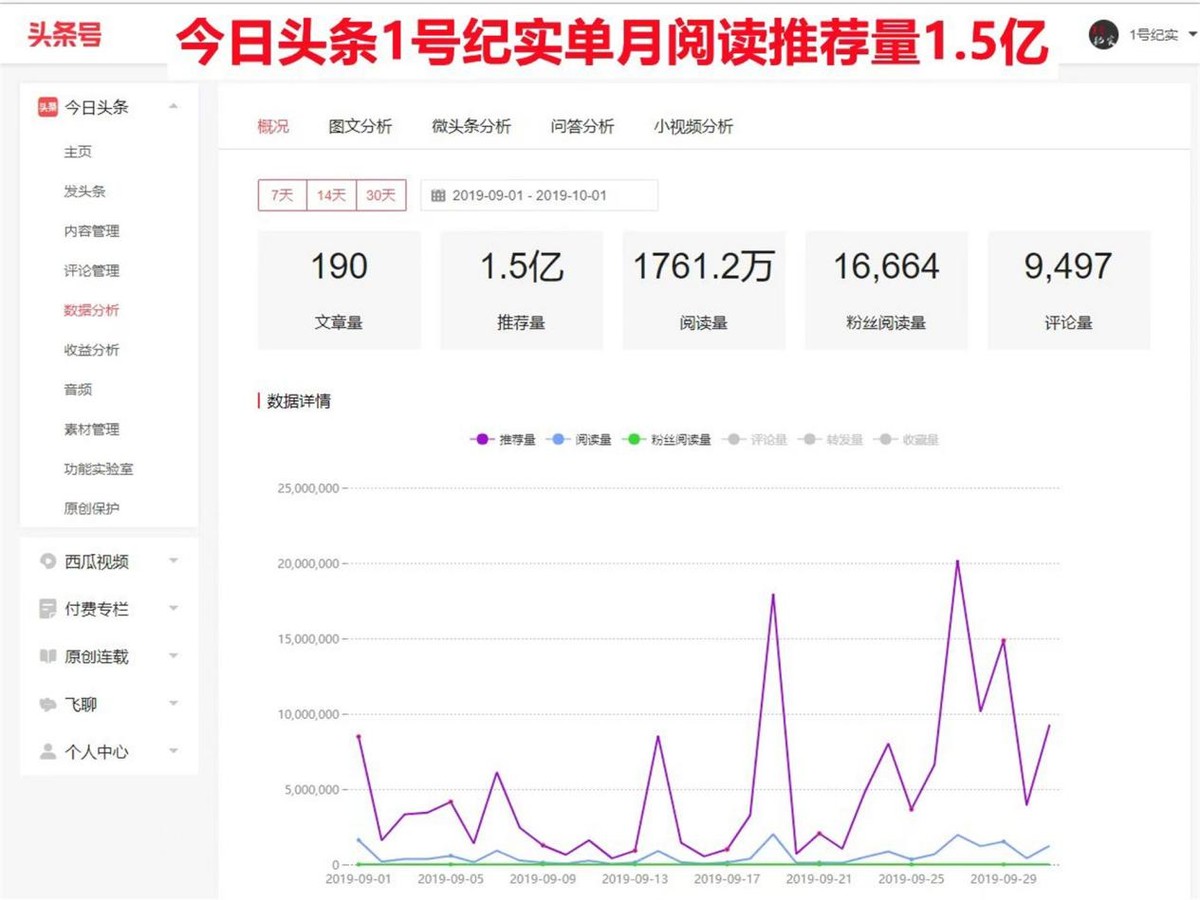Click the 5,000,000 y-axis label

tap(310, 790)
